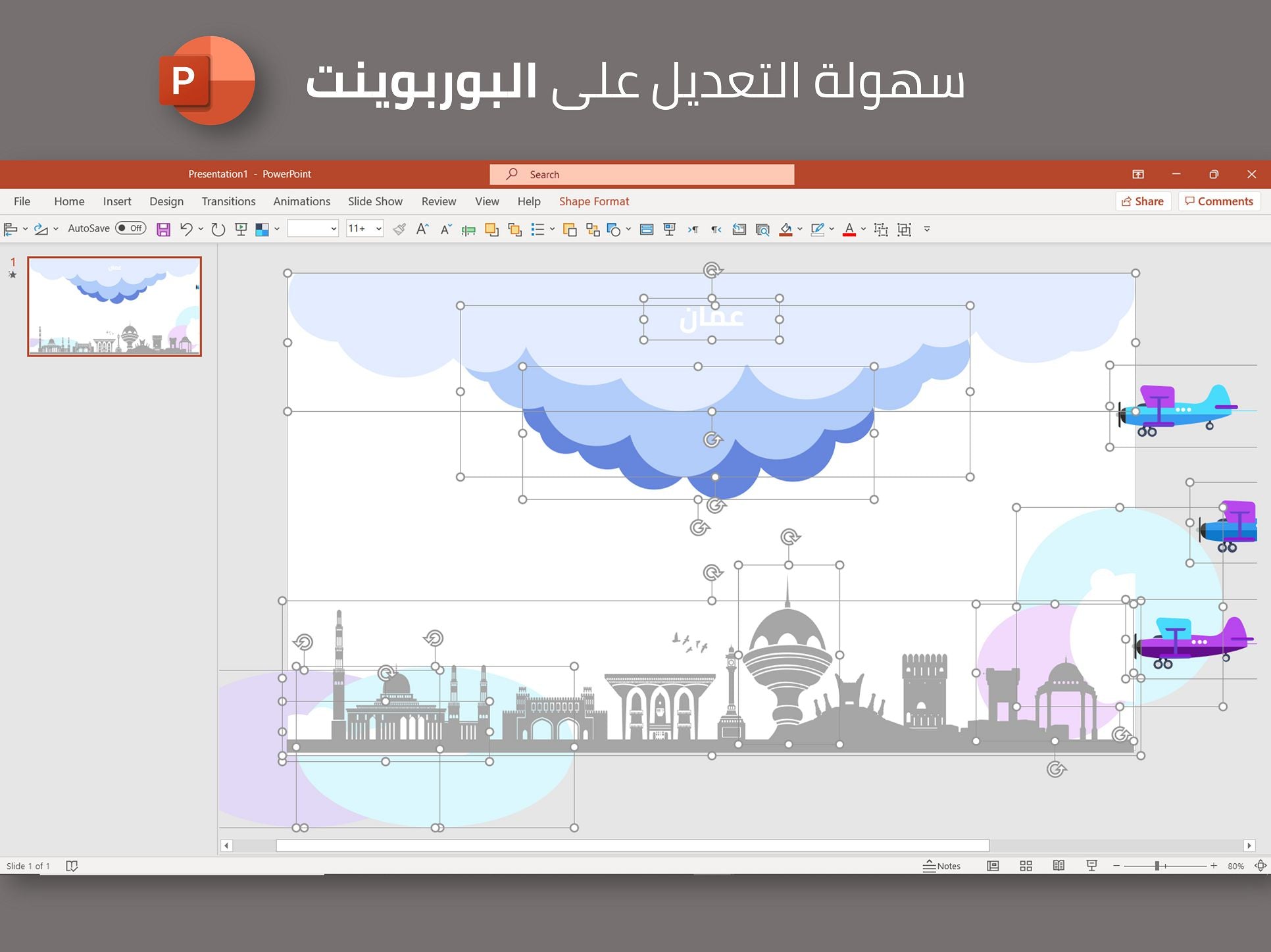This screenshot has height=952, width=1271.
Task: Click the Comments button top right
Action: tap(1219, 201)
